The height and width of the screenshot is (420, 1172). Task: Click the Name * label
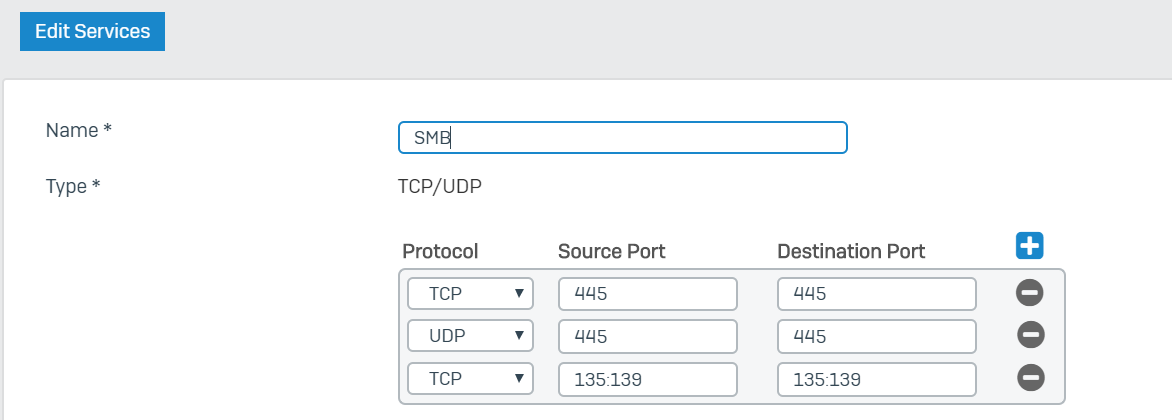[78, 130]
